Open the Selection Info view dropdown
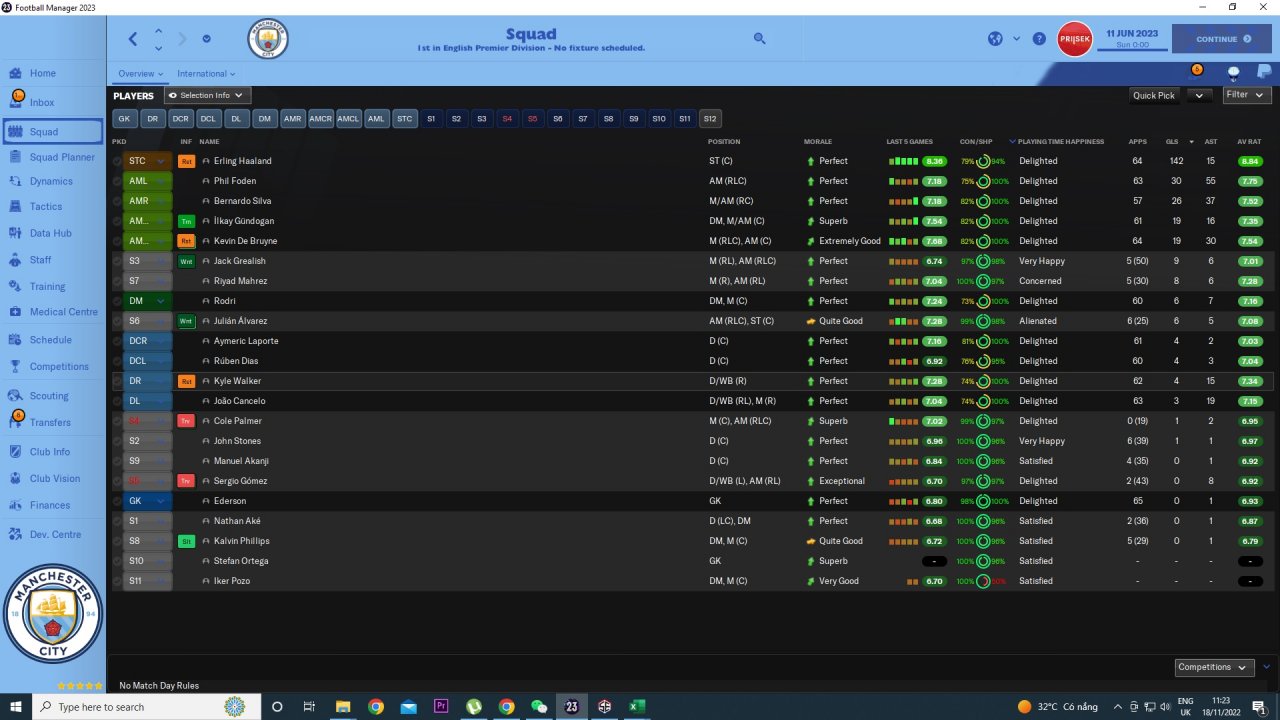The width and height of the screenshot is (1280, 720). point(206,95)
